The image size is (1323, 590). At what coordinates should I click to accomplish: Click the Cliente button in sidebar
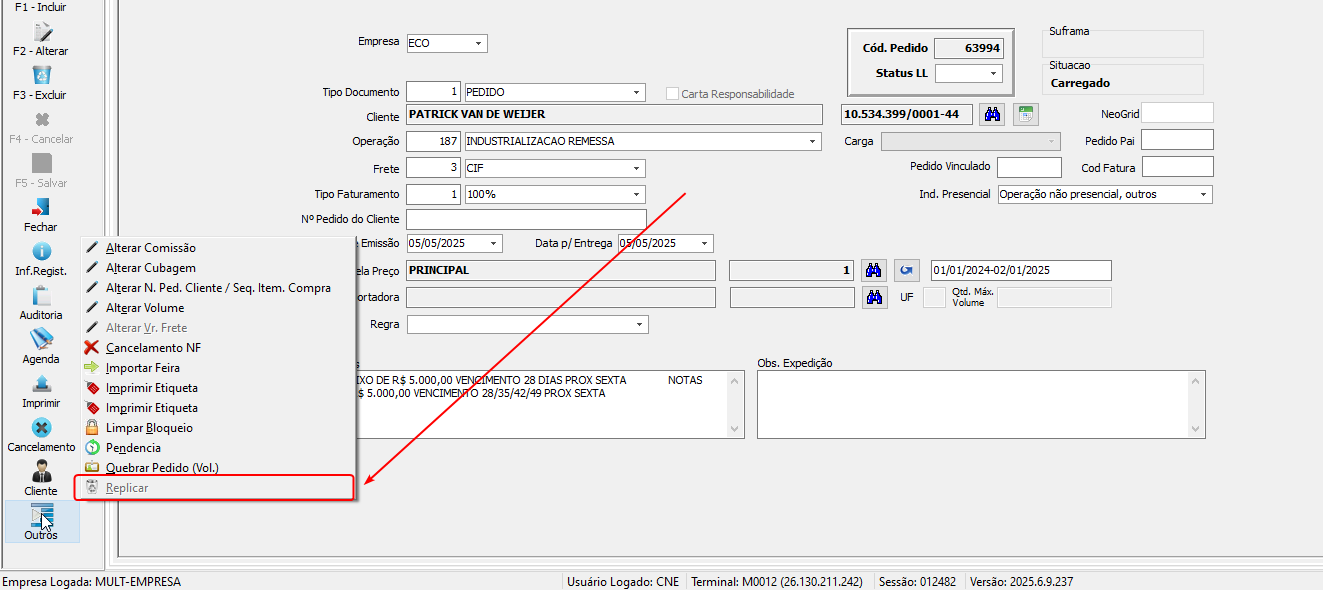(41, 478)
